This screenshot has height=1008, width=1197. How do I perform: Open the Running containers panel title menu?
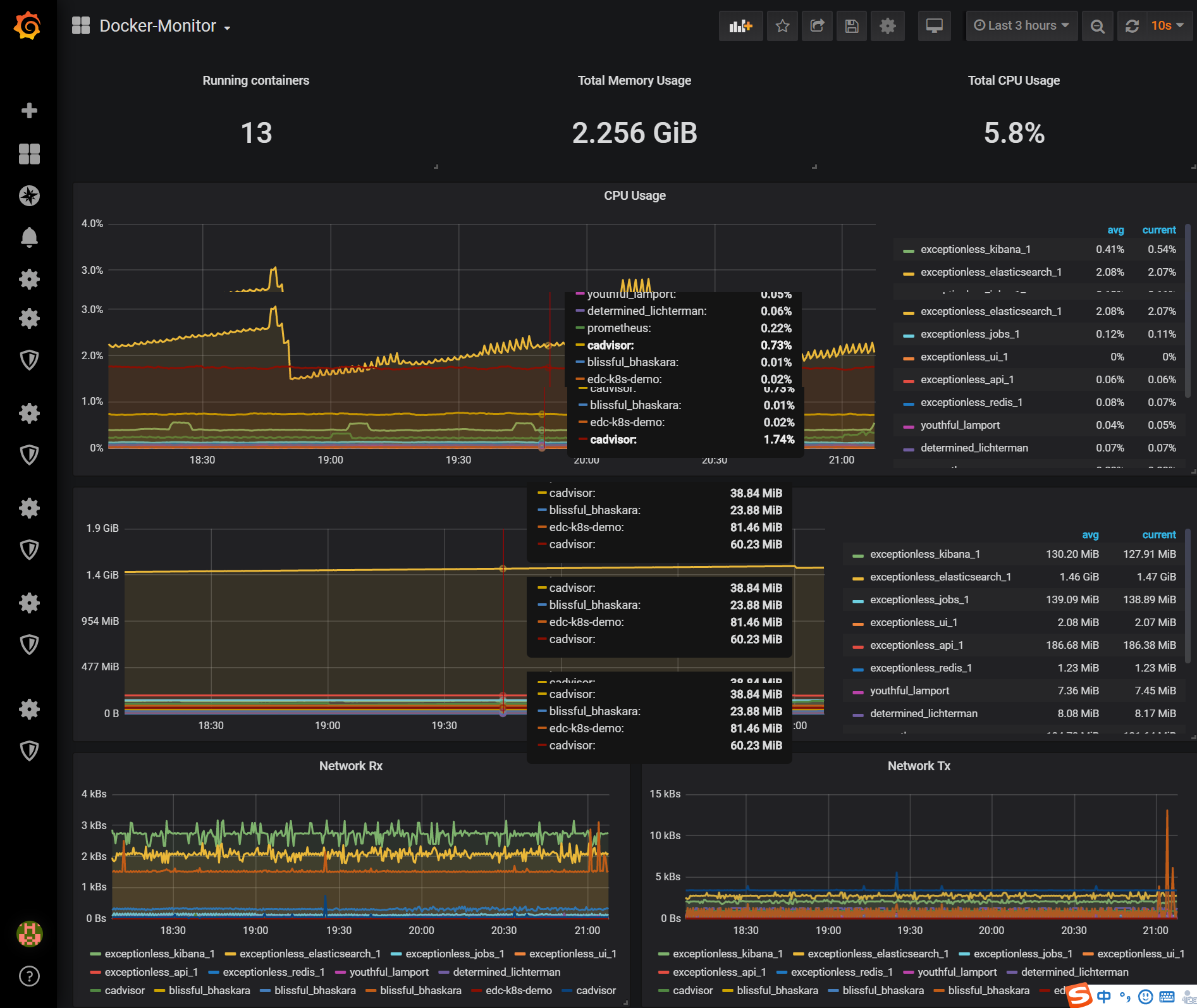tap(256, 80)
